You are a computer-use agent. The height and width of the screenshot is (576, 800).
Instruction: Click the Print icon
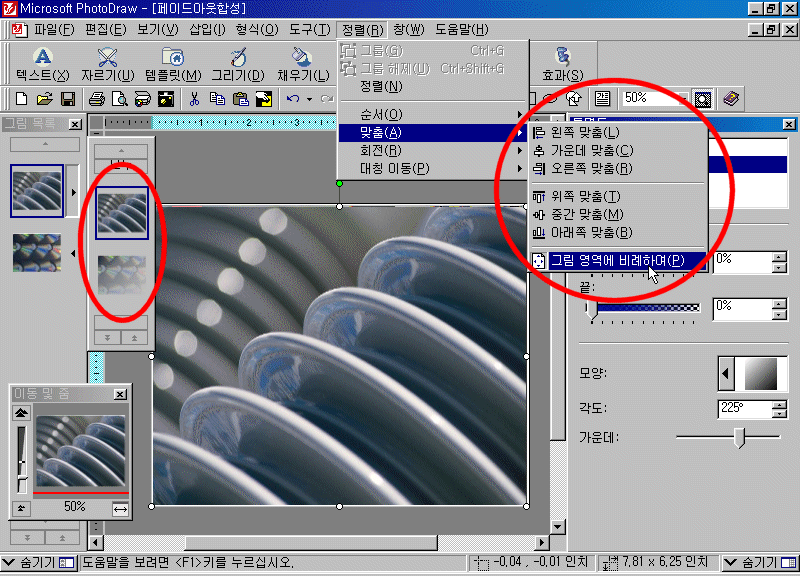[96, 98]
